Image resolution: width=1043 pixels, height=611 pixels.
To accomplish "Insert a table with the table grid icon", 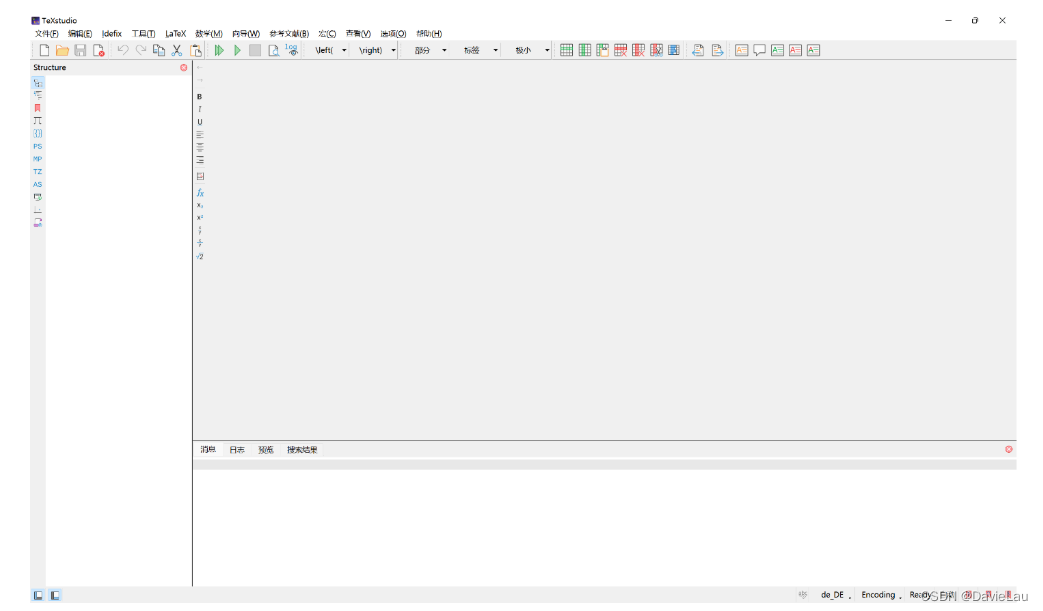I will [565, 49].
